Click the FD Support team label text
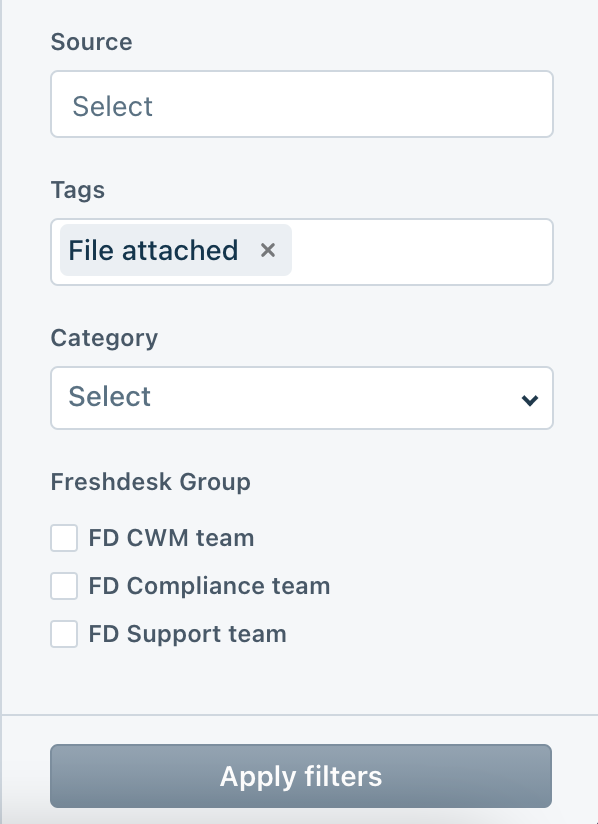598x824 pixels. [188, 634]
